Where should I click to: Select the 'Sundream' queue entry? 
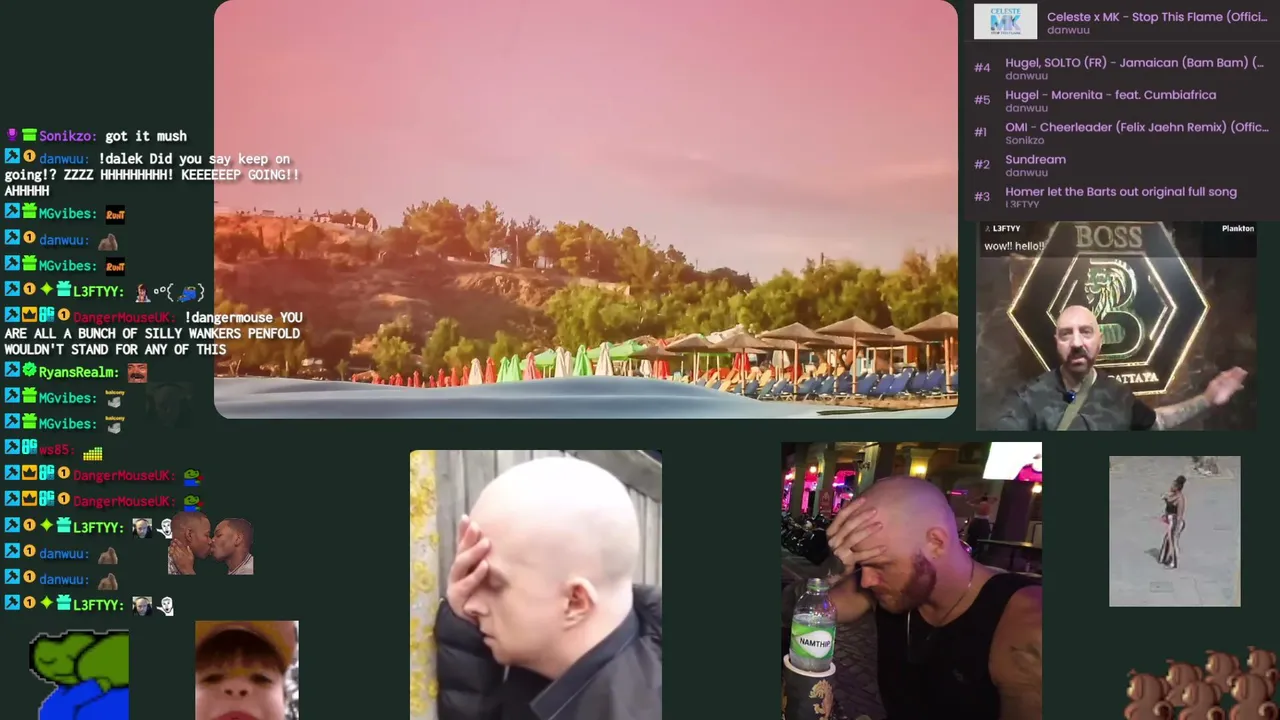tap(1035, 159)
